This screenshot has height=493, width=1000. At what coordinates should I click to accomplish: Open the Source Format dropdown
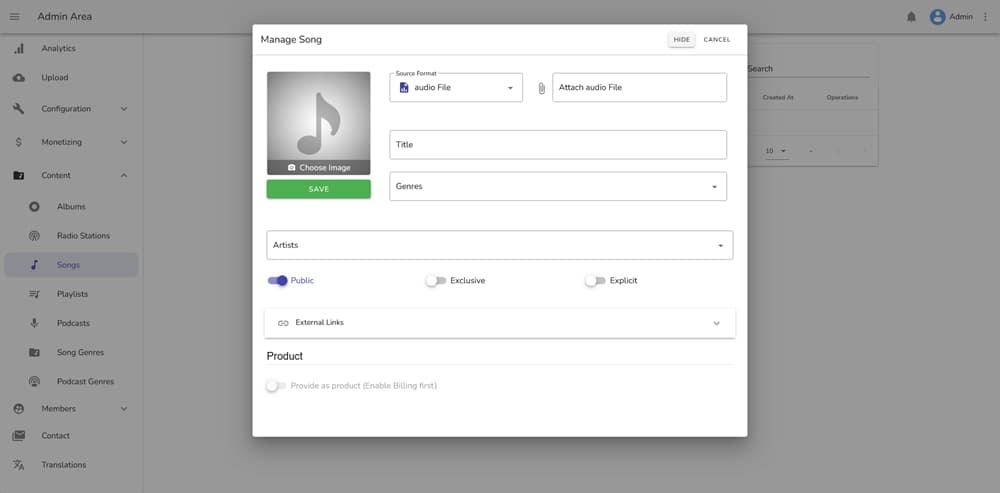456,88
